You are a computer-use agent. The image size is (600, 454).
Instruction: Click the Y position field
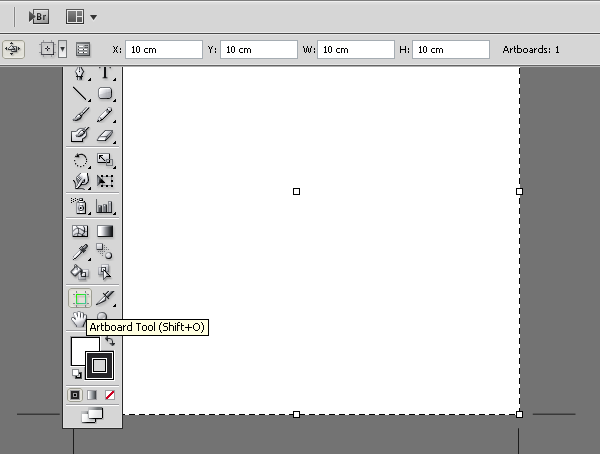pos(259,50)
